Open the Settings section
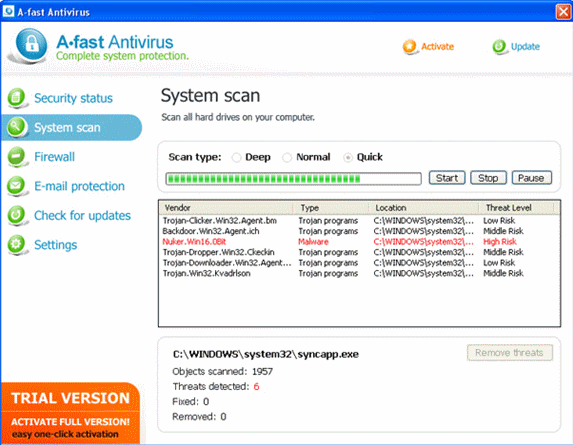Screen dimensions: 573x445 [56, 245]
